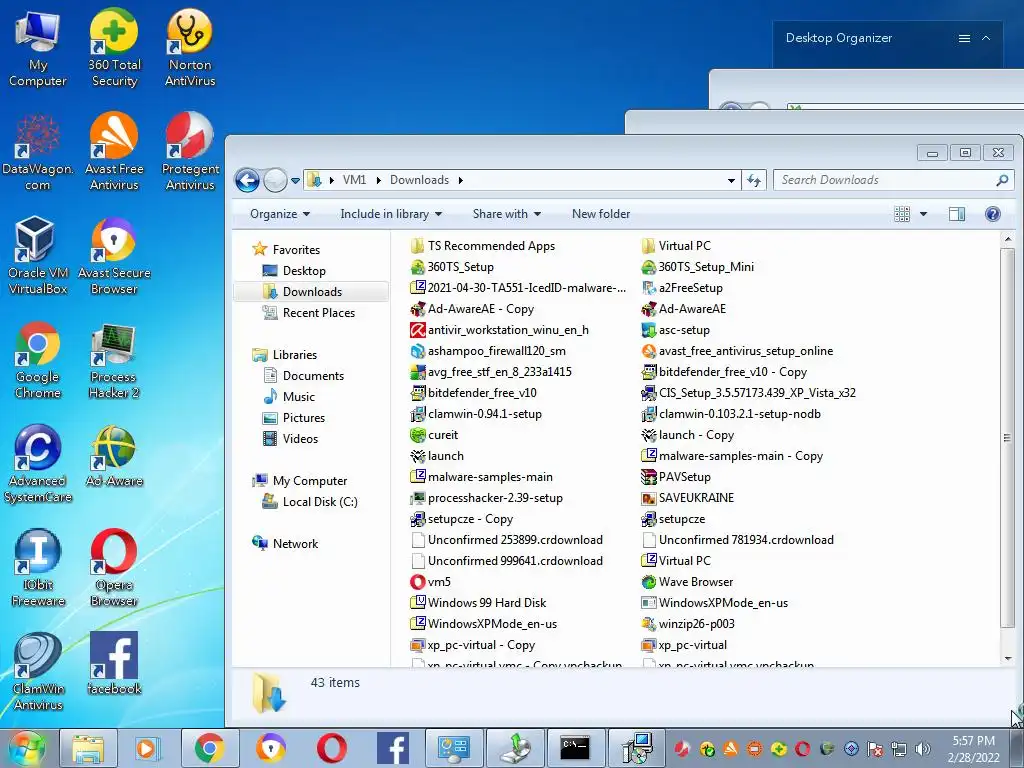Viewport: 1024px width, 768px height.
Task: Open the change view options arrow
Action: click(x=923, y=214)
